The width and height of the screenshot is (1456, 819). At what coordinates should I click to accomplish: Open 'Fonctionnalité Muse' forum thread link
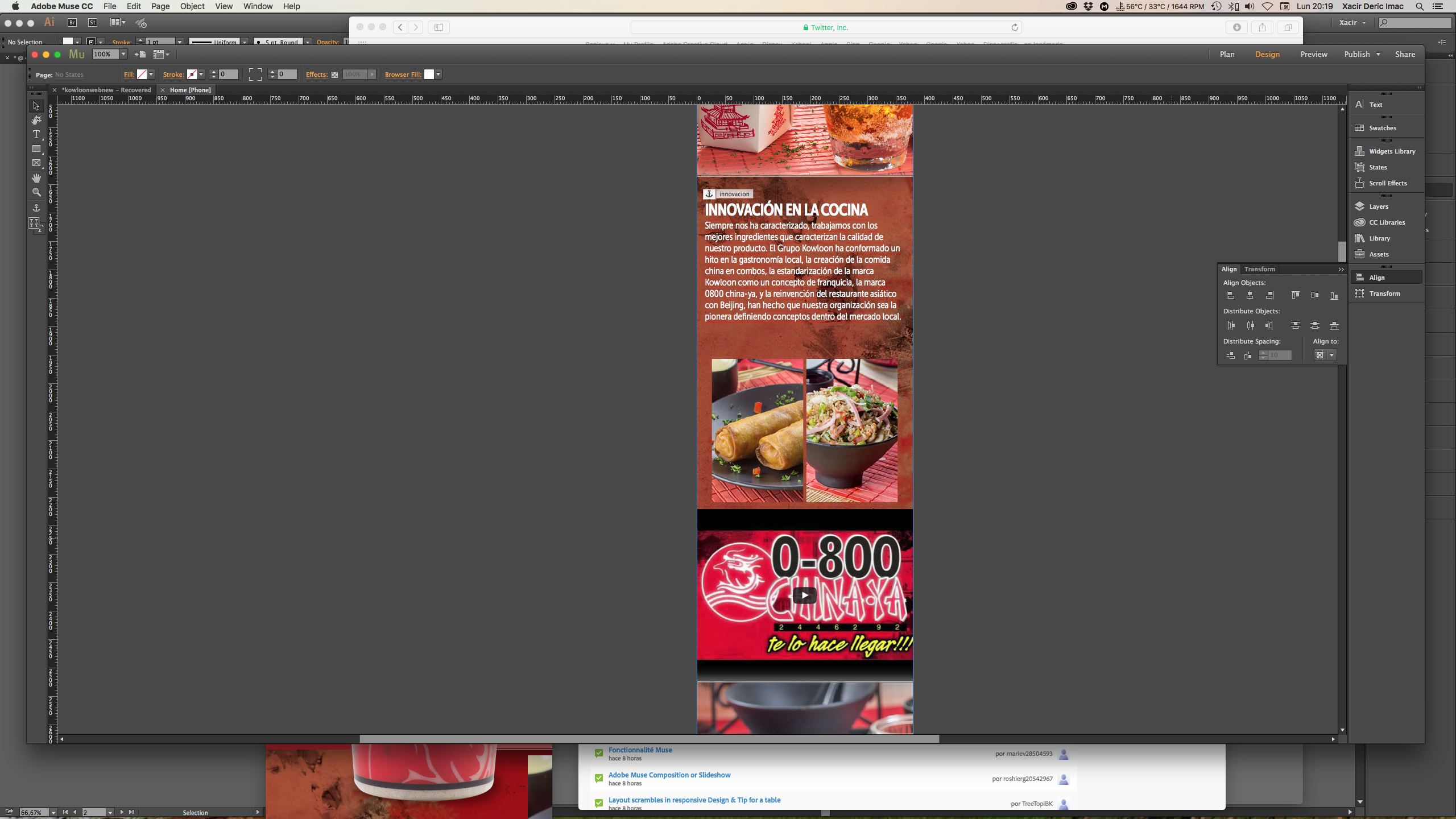click(x=640, y=750)
